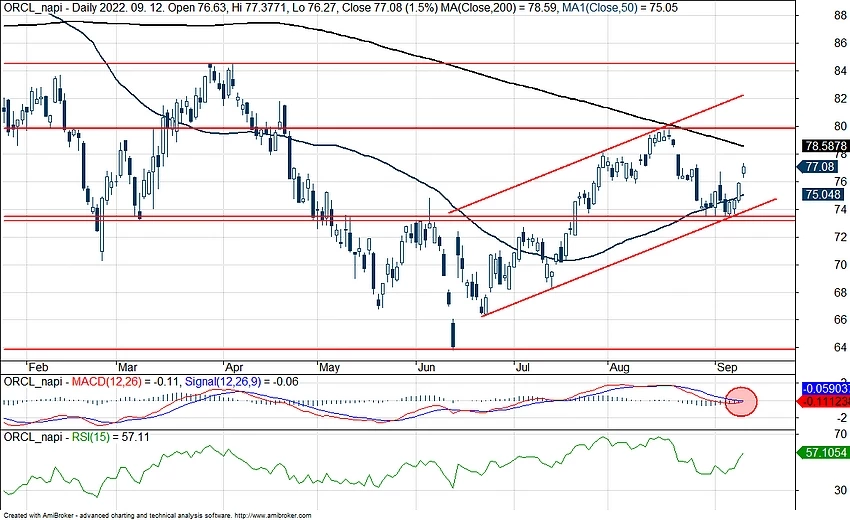Click the 88 price axis label
Image resolution: width=850 pixels, height=520 pixels.
[841, 16]
